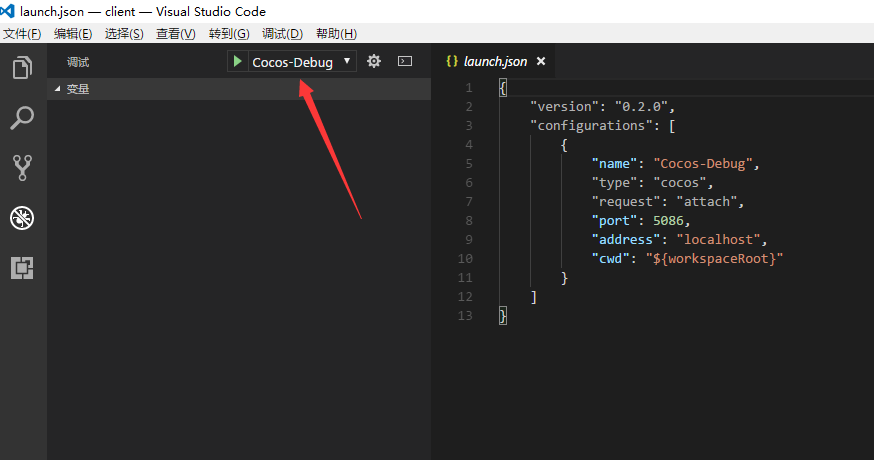Click line number 13 in gutter

[x=465, y=316]
